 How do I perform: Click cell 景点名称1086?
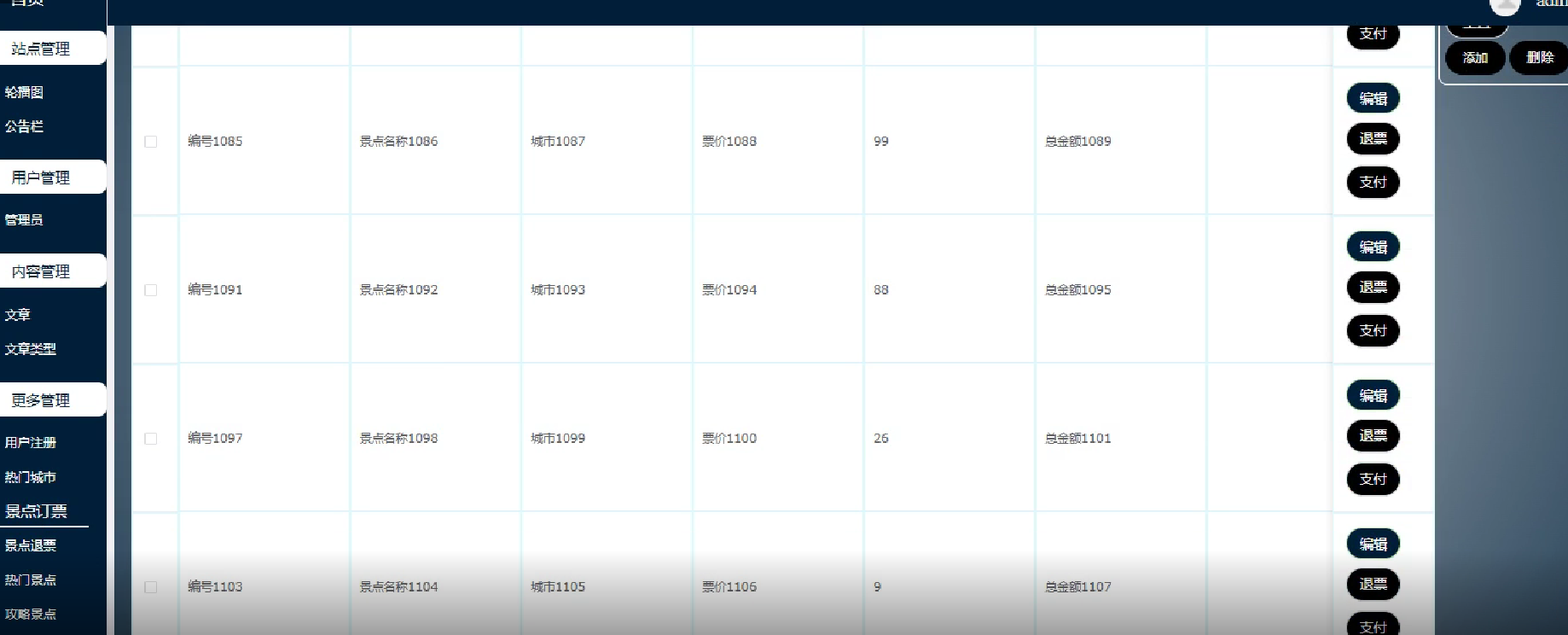398,142
